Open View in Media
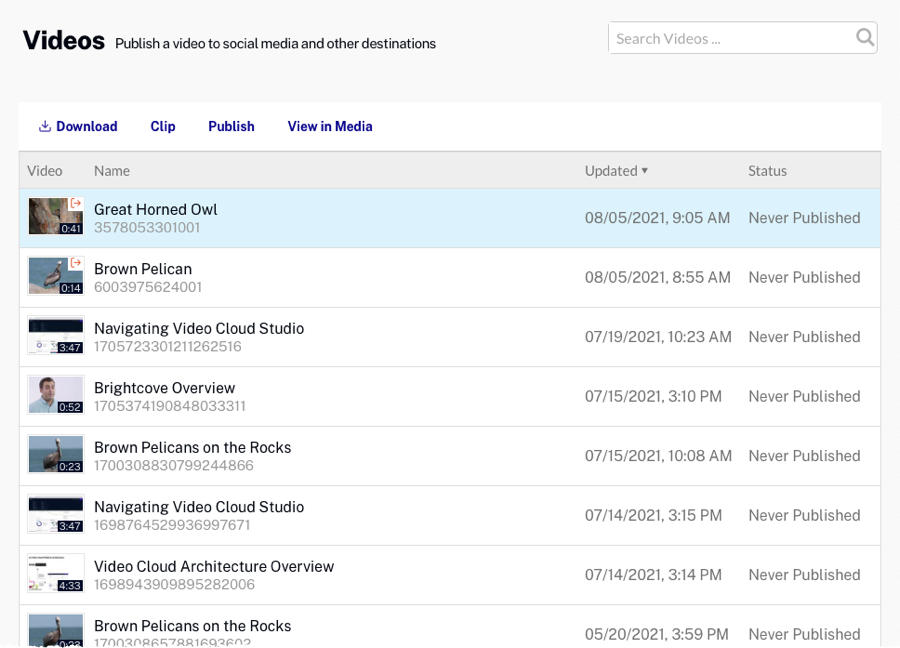The image size is (900, 648). click(330, 127)
